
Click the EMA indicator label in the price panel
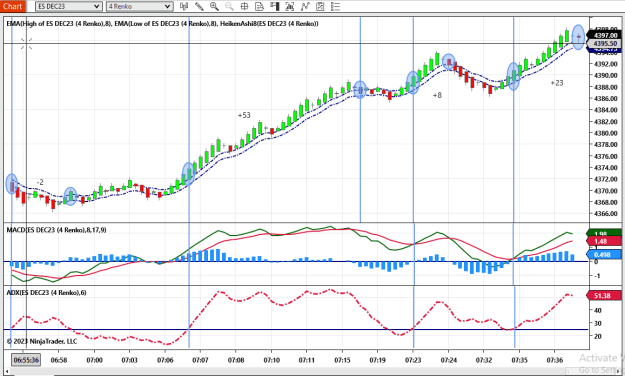pyautogui.click(x=162, y=24)
